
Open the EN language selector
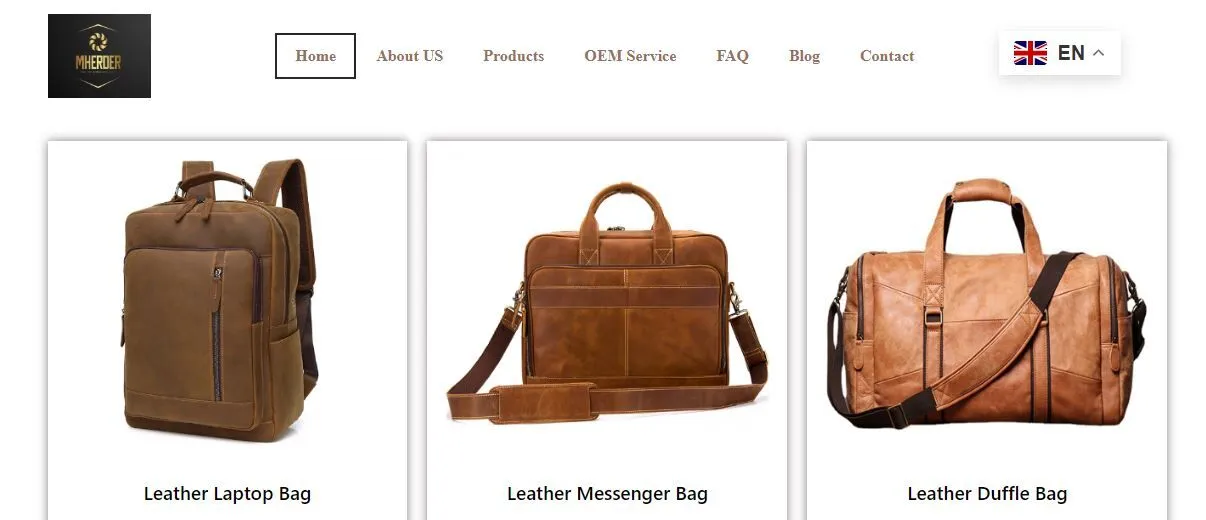(x=1059, y=53)
